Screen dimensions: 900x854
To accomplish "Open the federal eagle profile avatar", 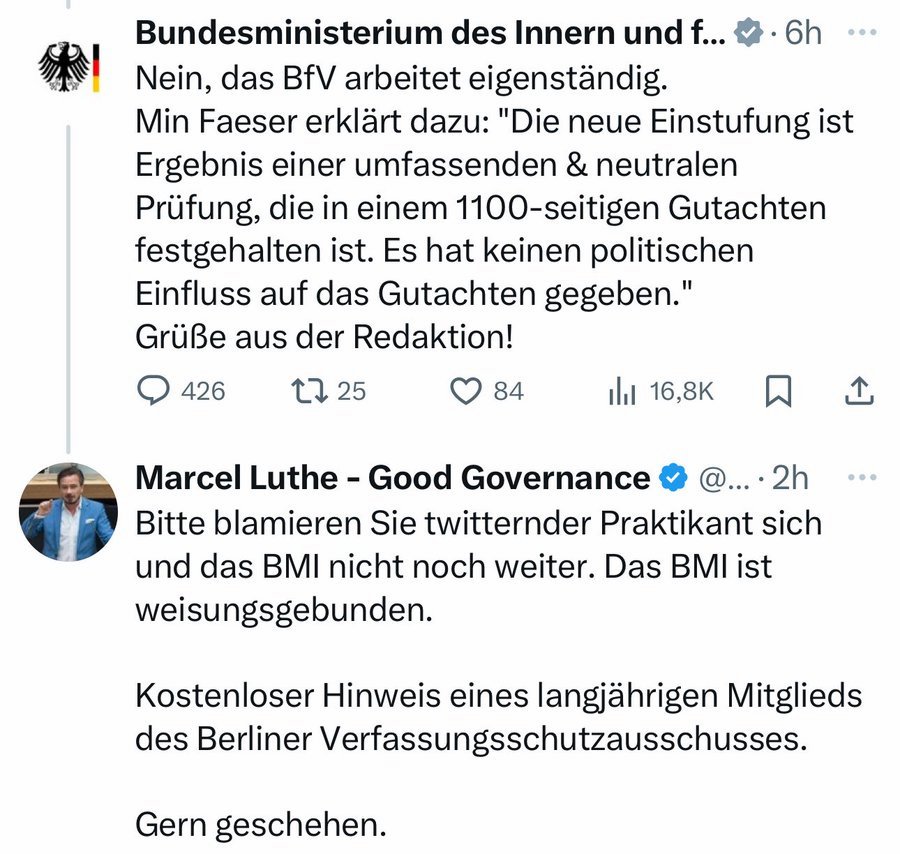I will (68, 68).
